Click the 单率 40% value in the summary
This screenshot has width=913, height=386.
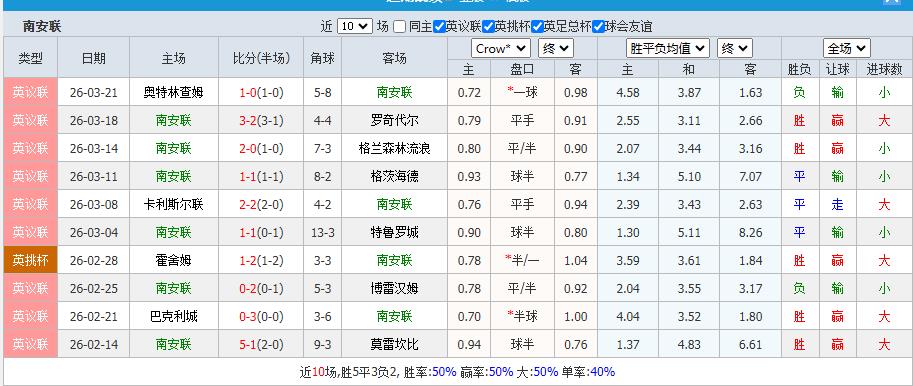click(x=603, y=372)
